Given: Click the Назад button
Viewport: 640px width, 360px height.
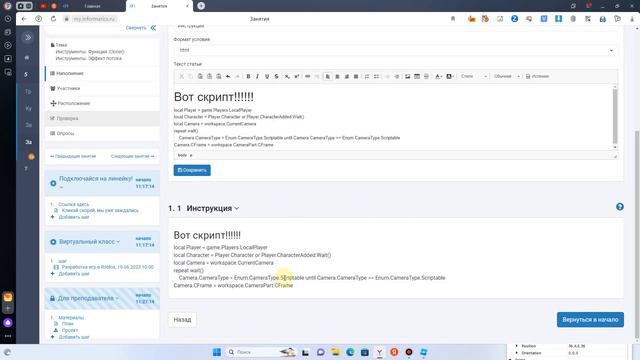Looking at the screenshot, I should point(182,320).
